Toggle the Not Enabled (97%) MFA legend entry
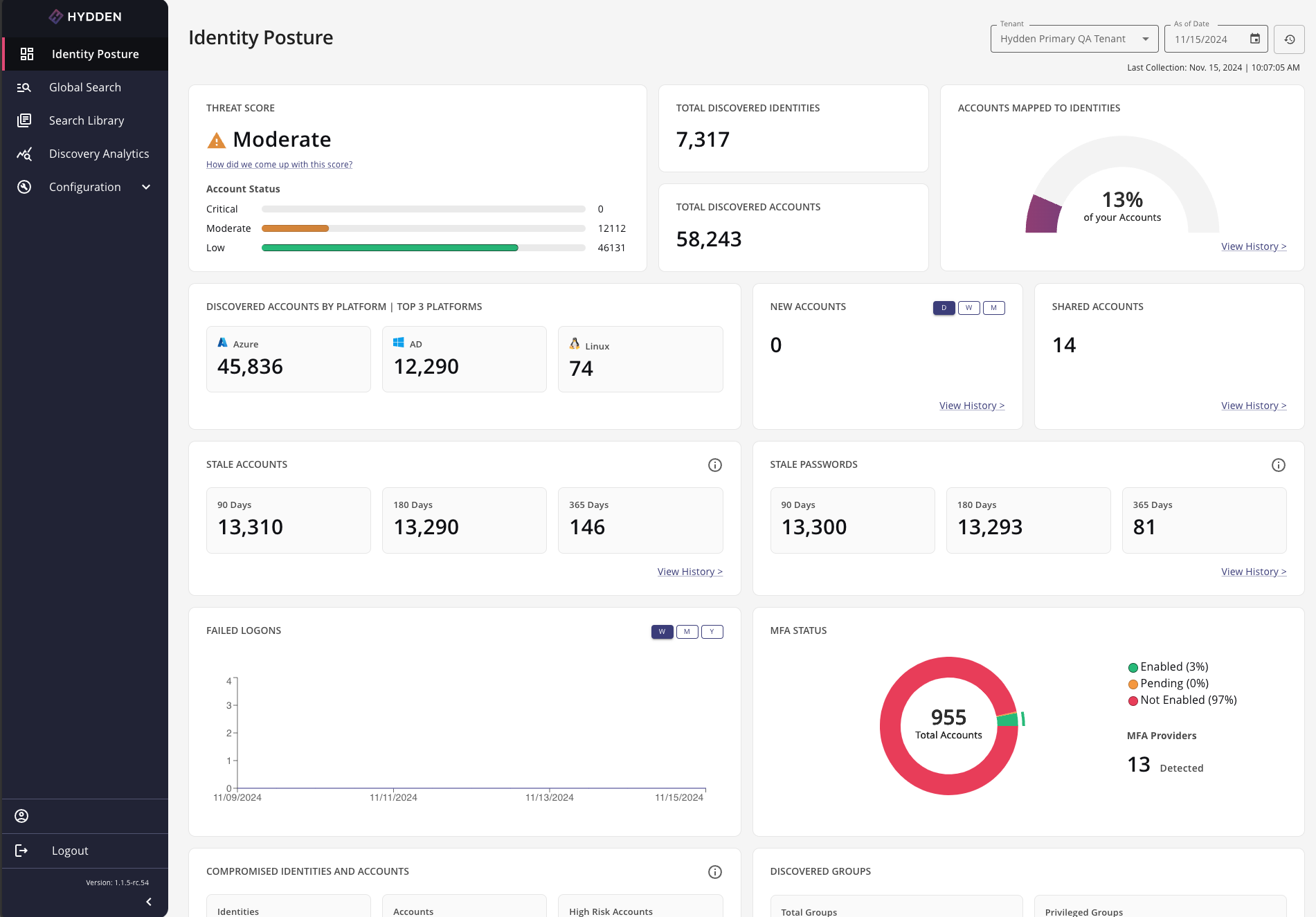The height and width of the screenshot is (917, 1316). 1182,700
